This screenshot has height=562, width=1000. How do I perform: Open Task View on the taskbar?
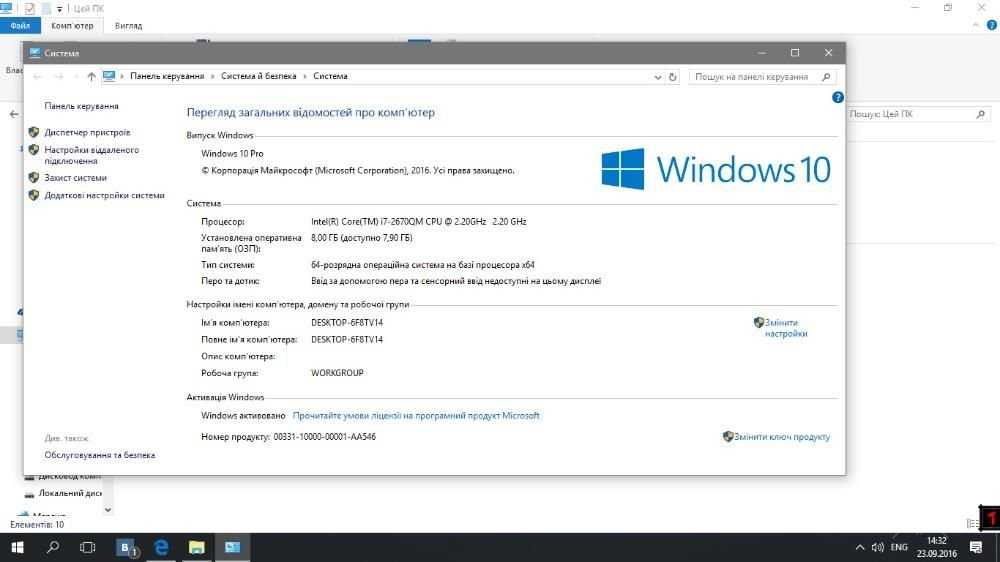(x=87, y=547)
